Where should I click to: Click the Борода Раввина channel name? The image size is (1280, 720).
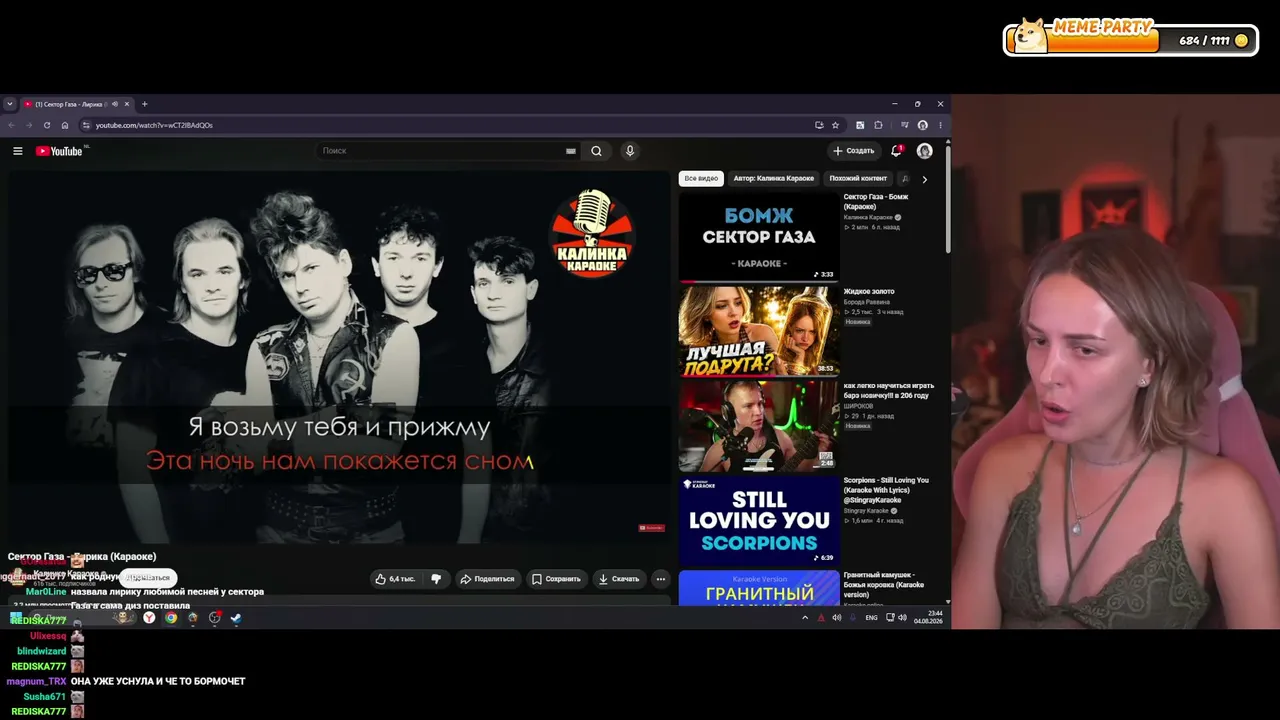867,302
